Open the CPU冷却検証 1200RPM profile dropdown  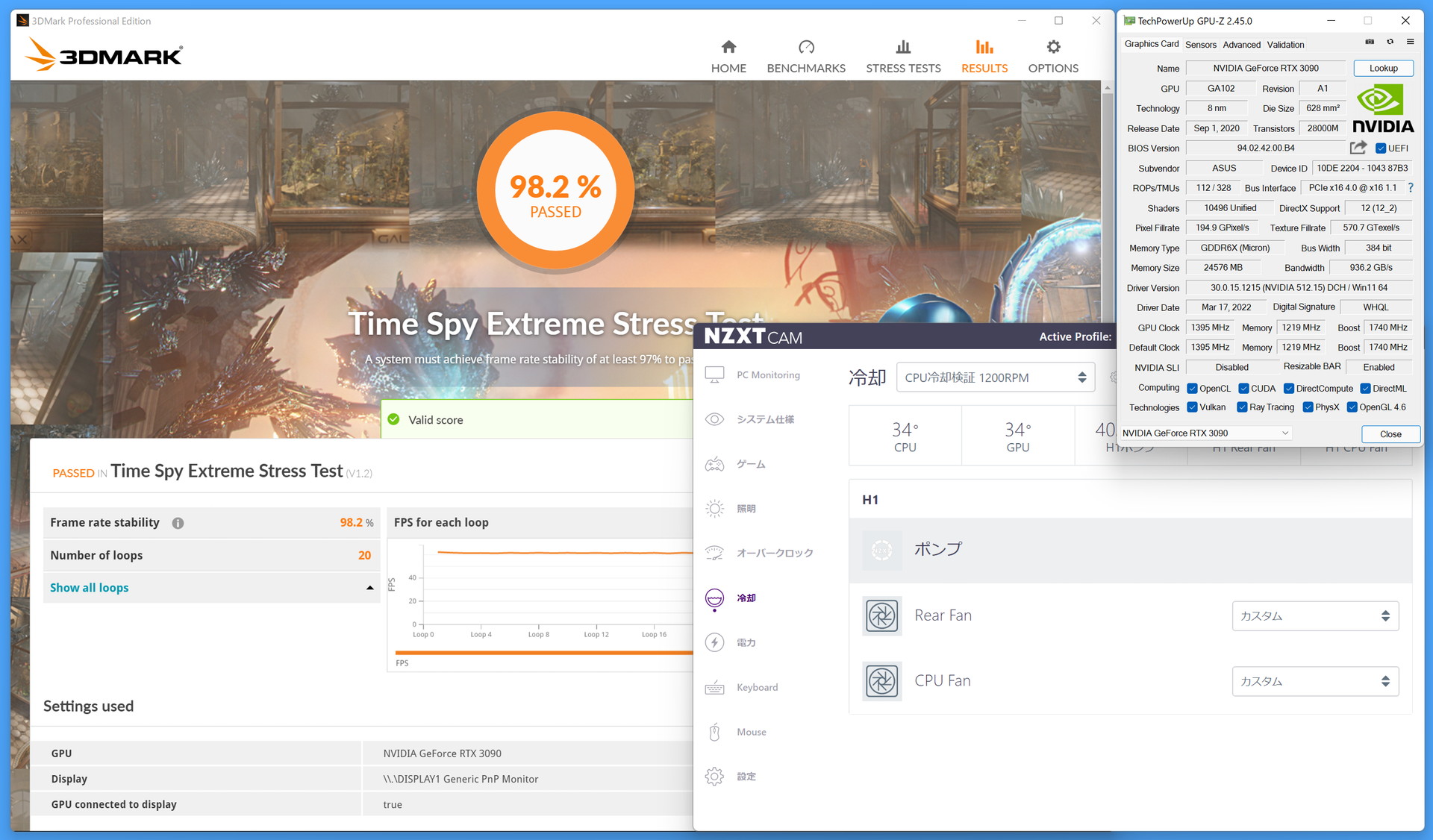[995, 377]
